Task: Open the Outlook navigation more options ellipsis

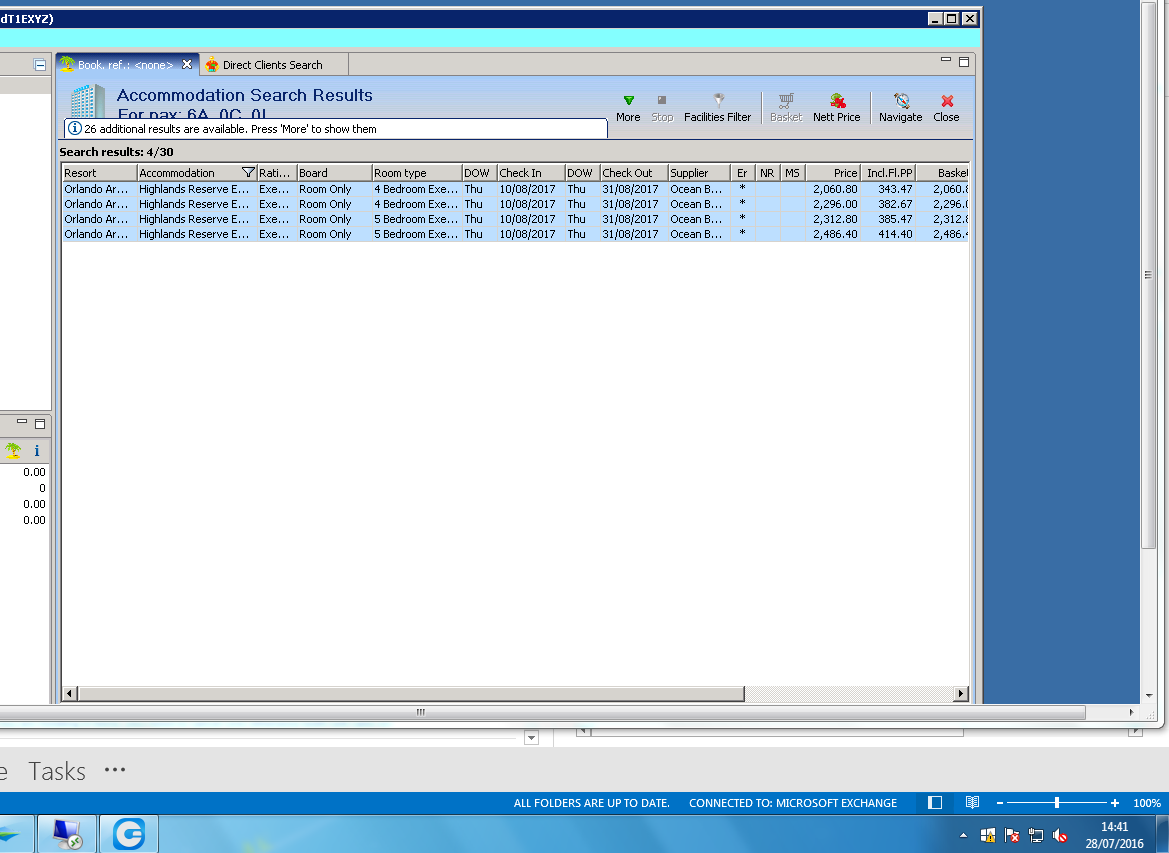Action: coord(115,769)
